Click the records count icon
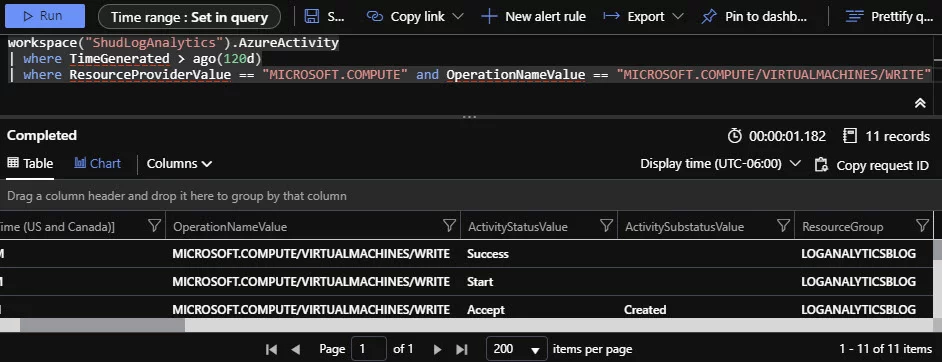 (849, 136)
